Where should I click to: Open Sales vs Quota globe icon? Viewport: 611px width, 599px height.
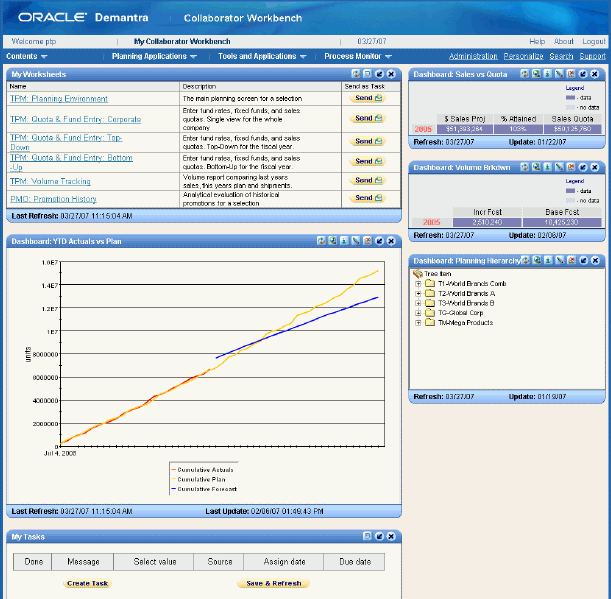point(536,74)
